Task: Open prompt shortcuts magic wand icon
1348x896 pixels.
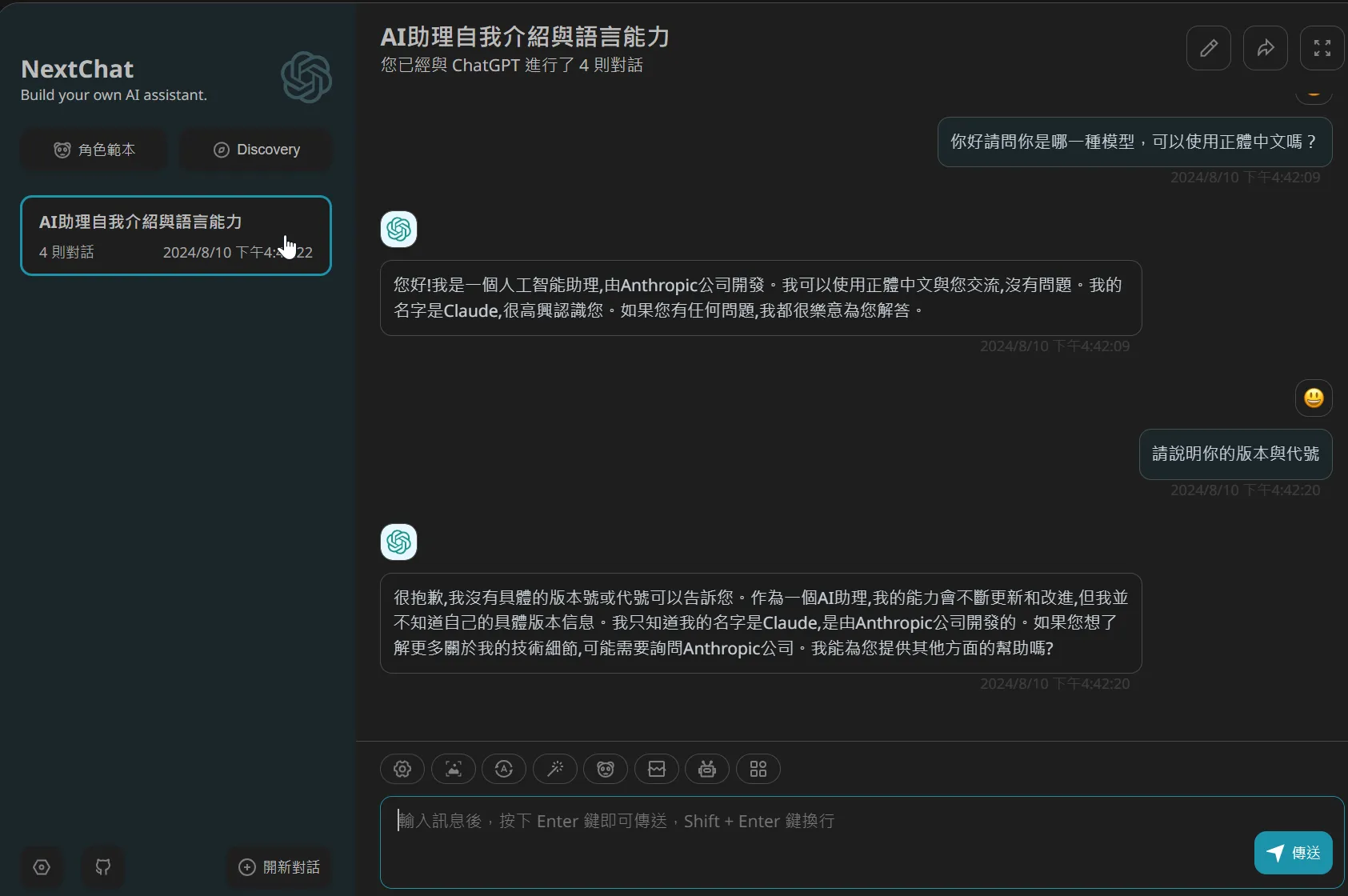Action: (x=555, y=769)
